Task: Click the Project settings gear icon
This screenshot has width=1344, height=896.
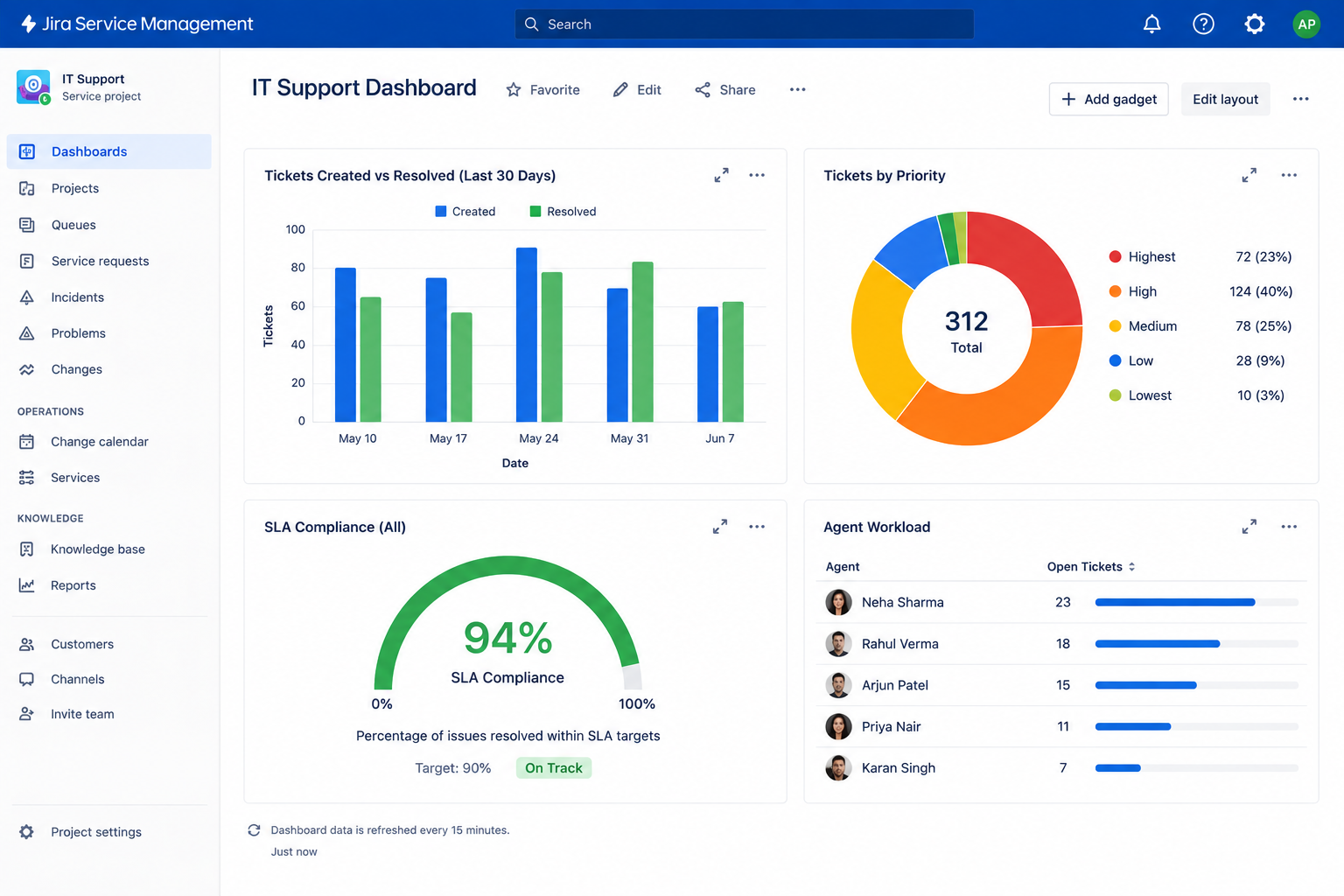Action: coord(27,832)
